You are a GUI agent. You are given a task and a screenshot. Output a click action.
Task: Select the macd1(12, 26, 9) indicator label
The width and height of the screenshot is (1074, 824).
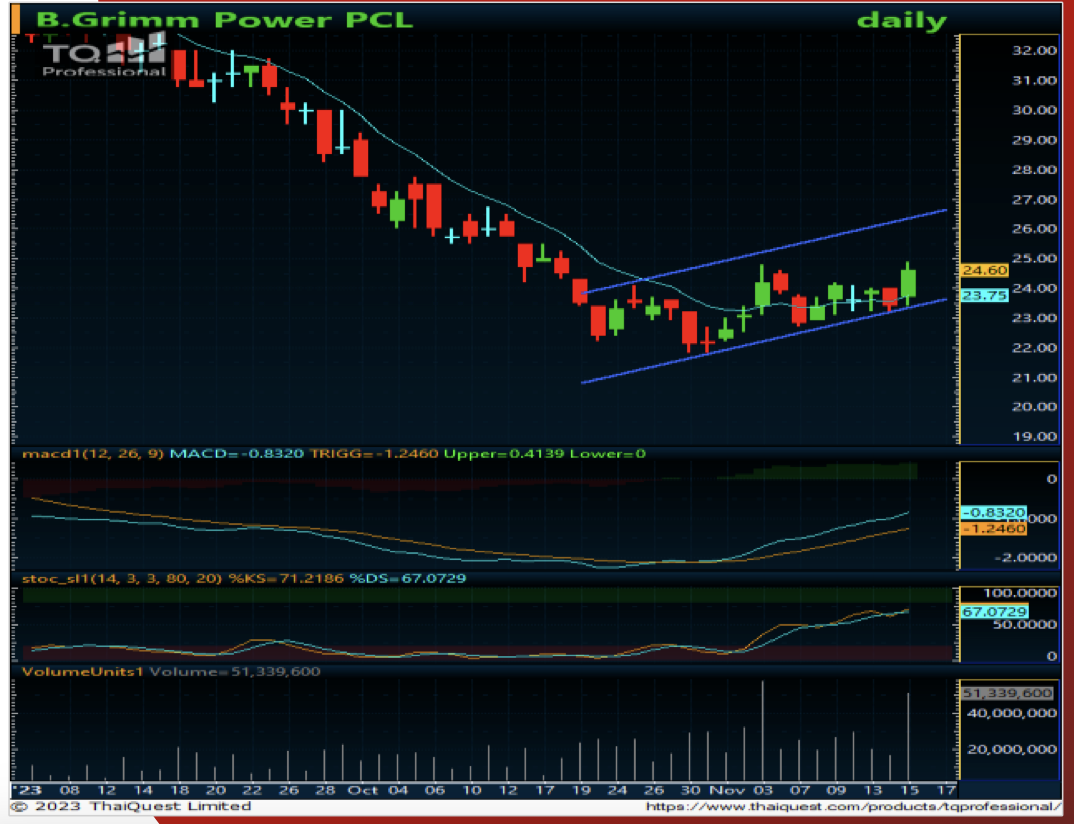93,453
